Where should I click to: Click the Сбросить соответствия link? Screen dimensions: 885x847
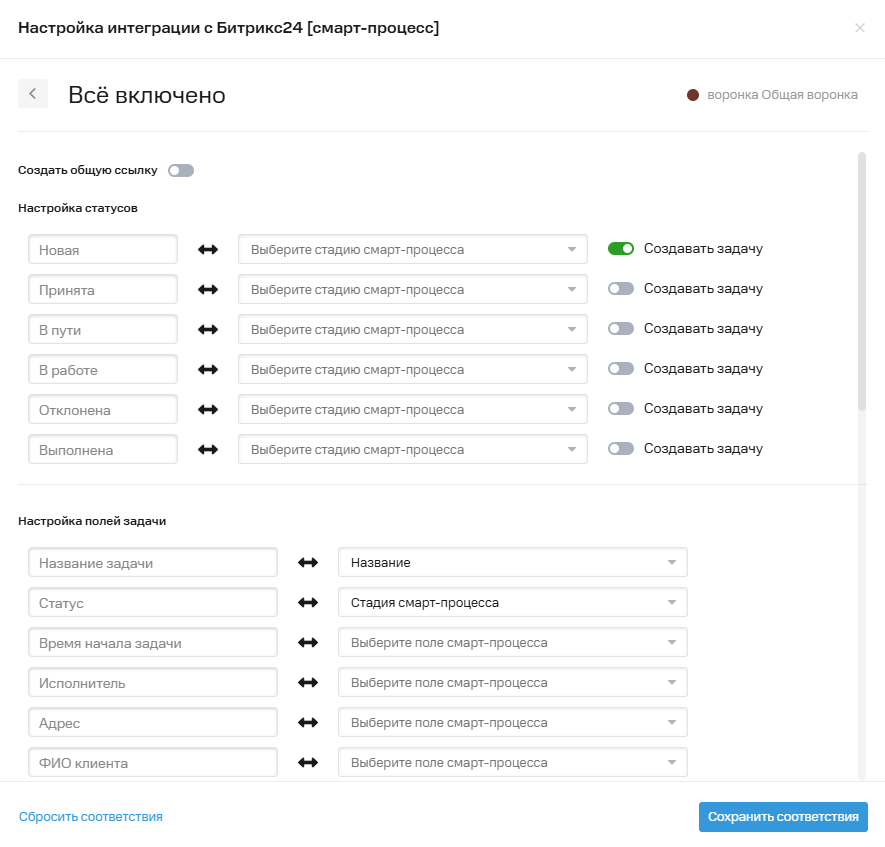pyautogui.click(x=91, y=817)
